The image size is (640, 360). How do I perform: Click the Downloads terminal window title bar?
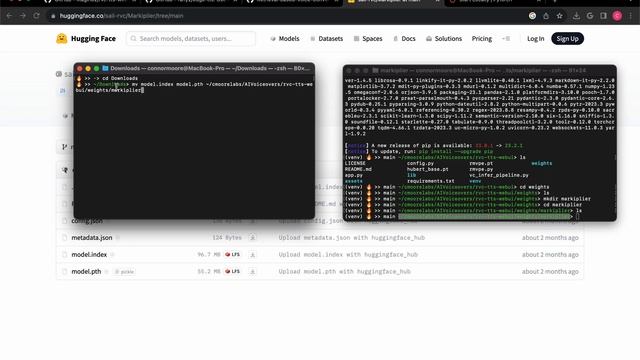[194, 68]
